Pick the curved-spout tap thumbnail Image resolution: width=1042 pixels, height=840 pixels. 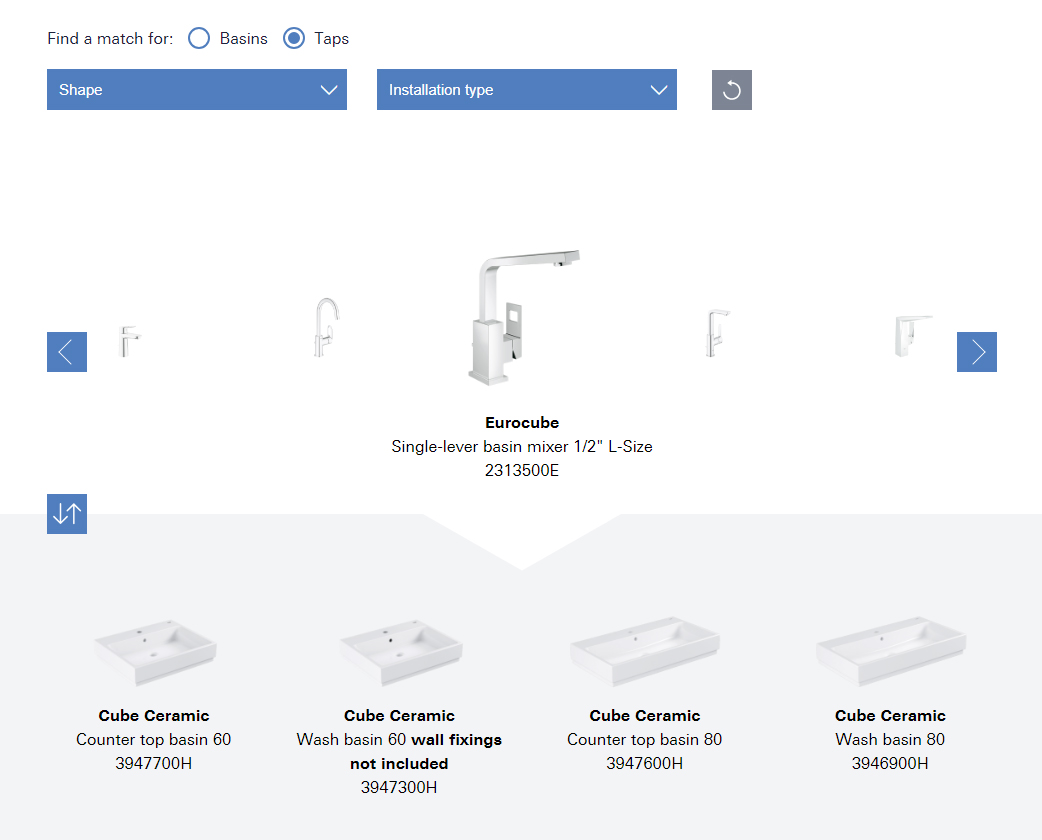[326, 327]
